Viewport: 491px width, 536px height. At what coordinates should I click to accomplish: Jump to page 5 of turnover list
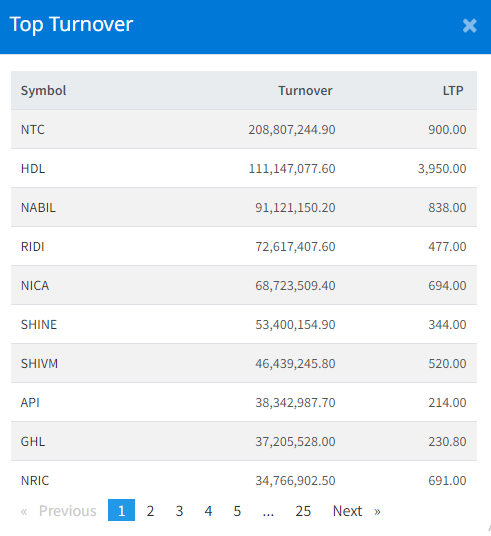(237, 511)
